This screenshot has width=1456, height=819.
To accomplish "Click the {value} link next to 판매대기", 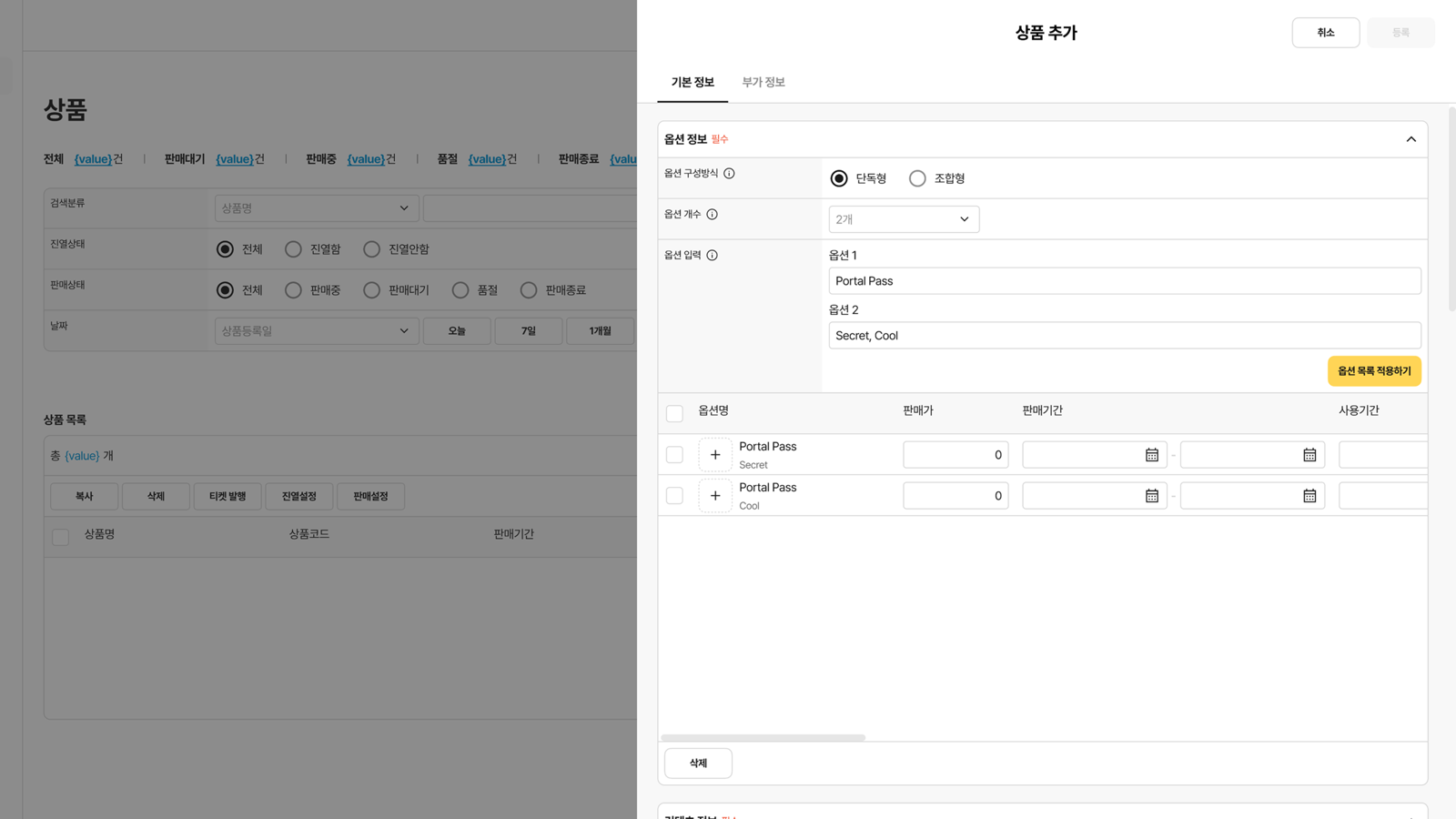I will click(234, 159).
